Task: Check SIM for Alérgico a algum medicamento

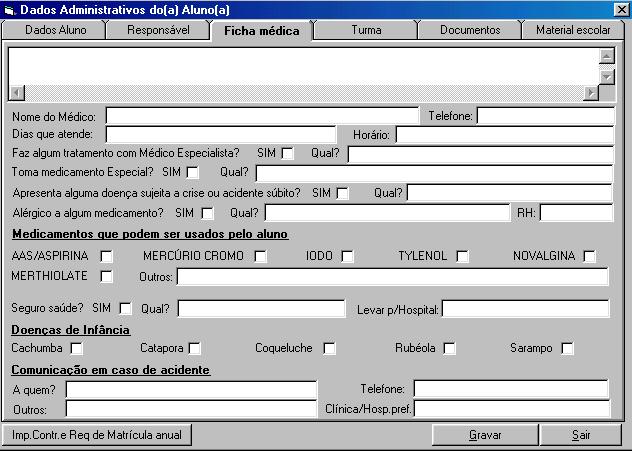Action: click(207, 213)
